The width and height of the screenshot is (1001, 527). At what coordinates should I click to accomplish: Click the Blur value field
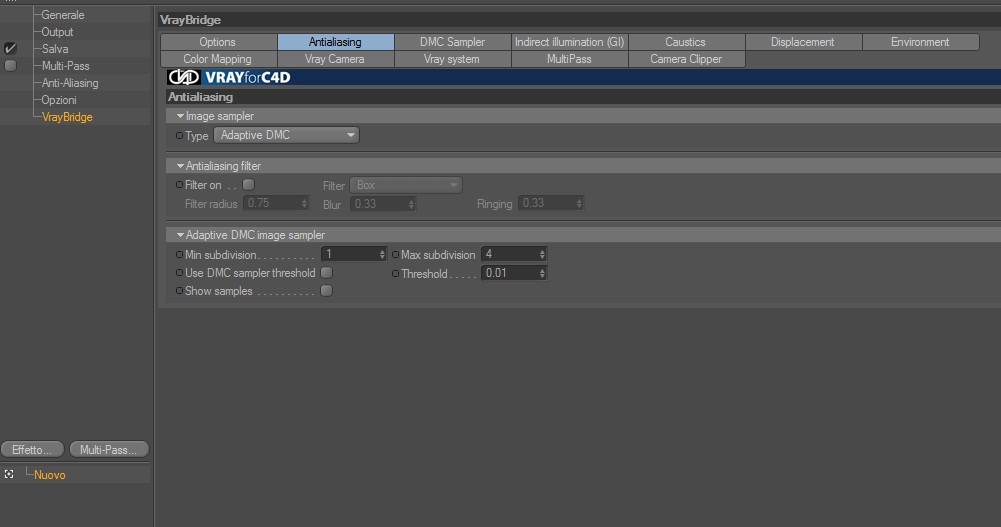(379, 204)
